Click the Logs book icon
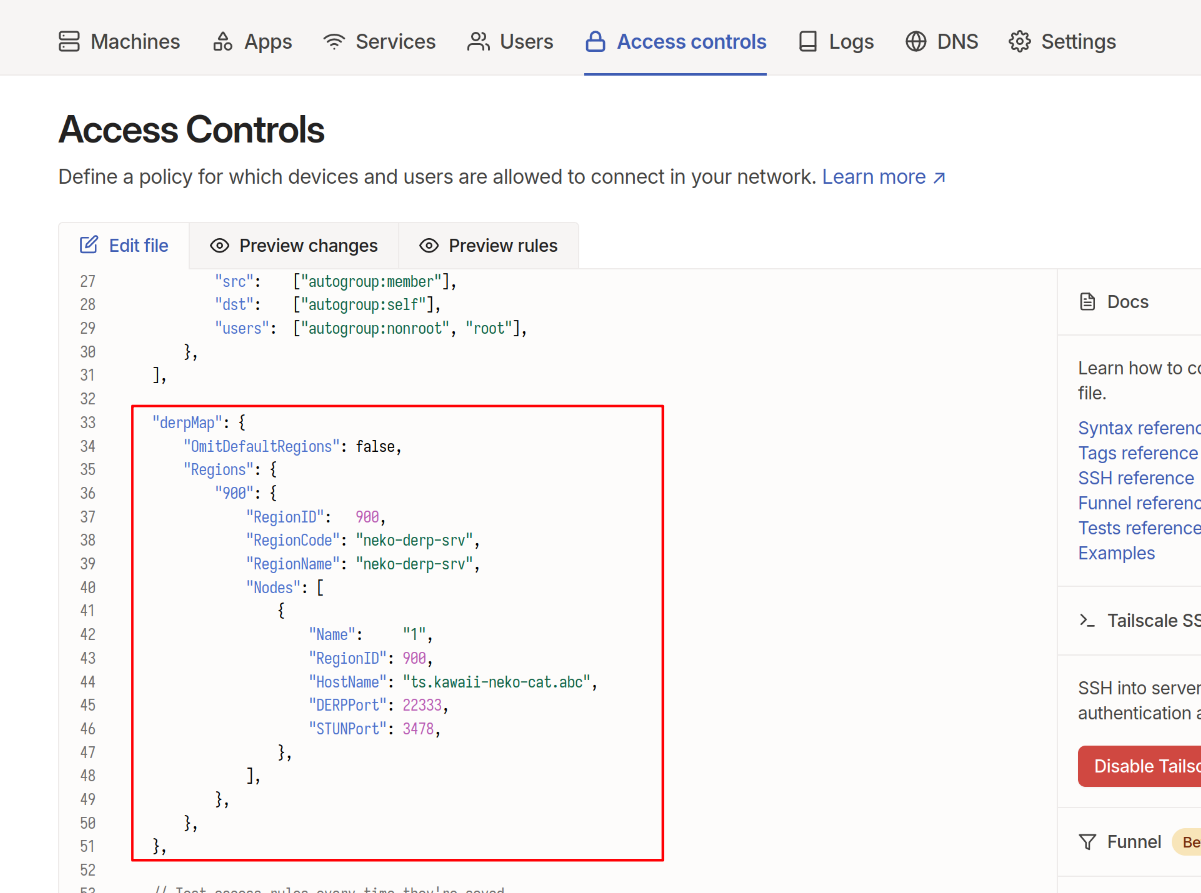This screenshot has width=1201, height=893. coord(808,42)
